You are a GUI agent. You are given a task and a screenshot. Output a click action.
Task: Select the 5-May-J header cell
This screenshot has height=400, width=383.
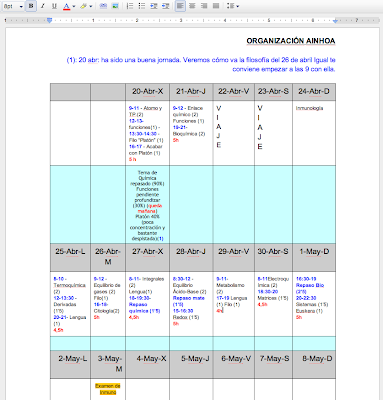point(191,364)
